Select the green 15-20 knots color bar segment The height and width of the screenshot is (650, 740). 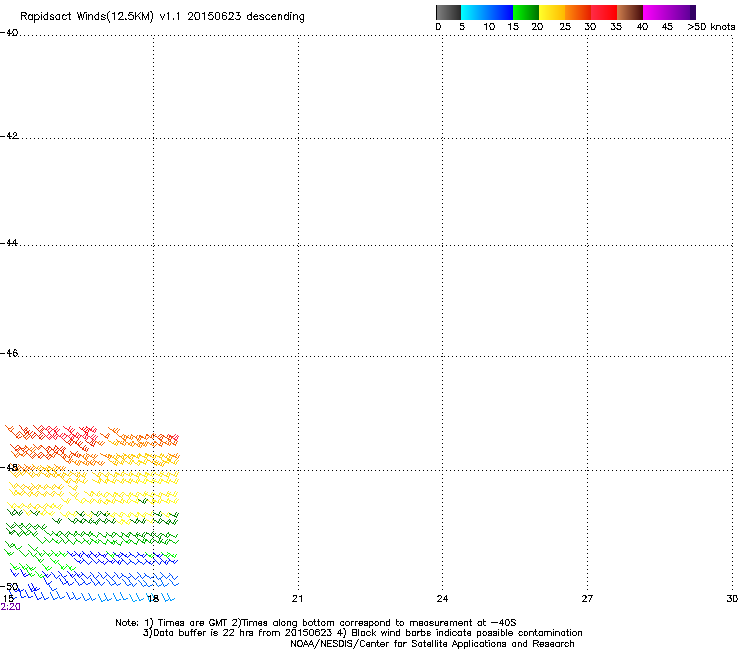coord(526,12)
